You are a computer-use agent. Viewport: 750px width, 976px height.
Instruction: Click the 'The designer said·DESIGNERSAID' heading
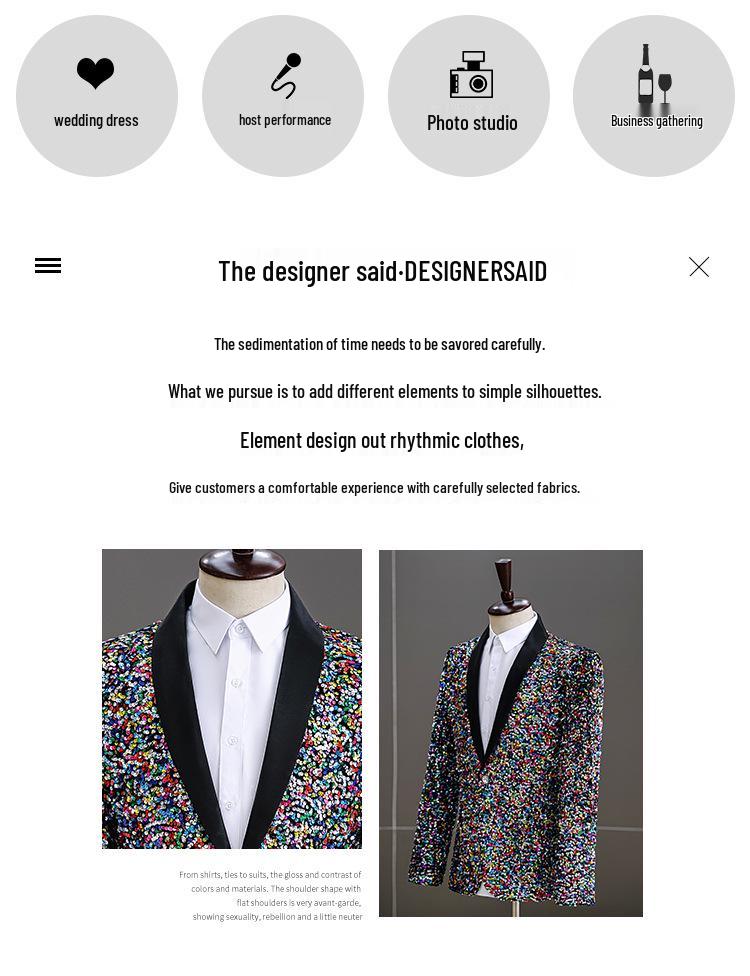[x=382, y=271]
